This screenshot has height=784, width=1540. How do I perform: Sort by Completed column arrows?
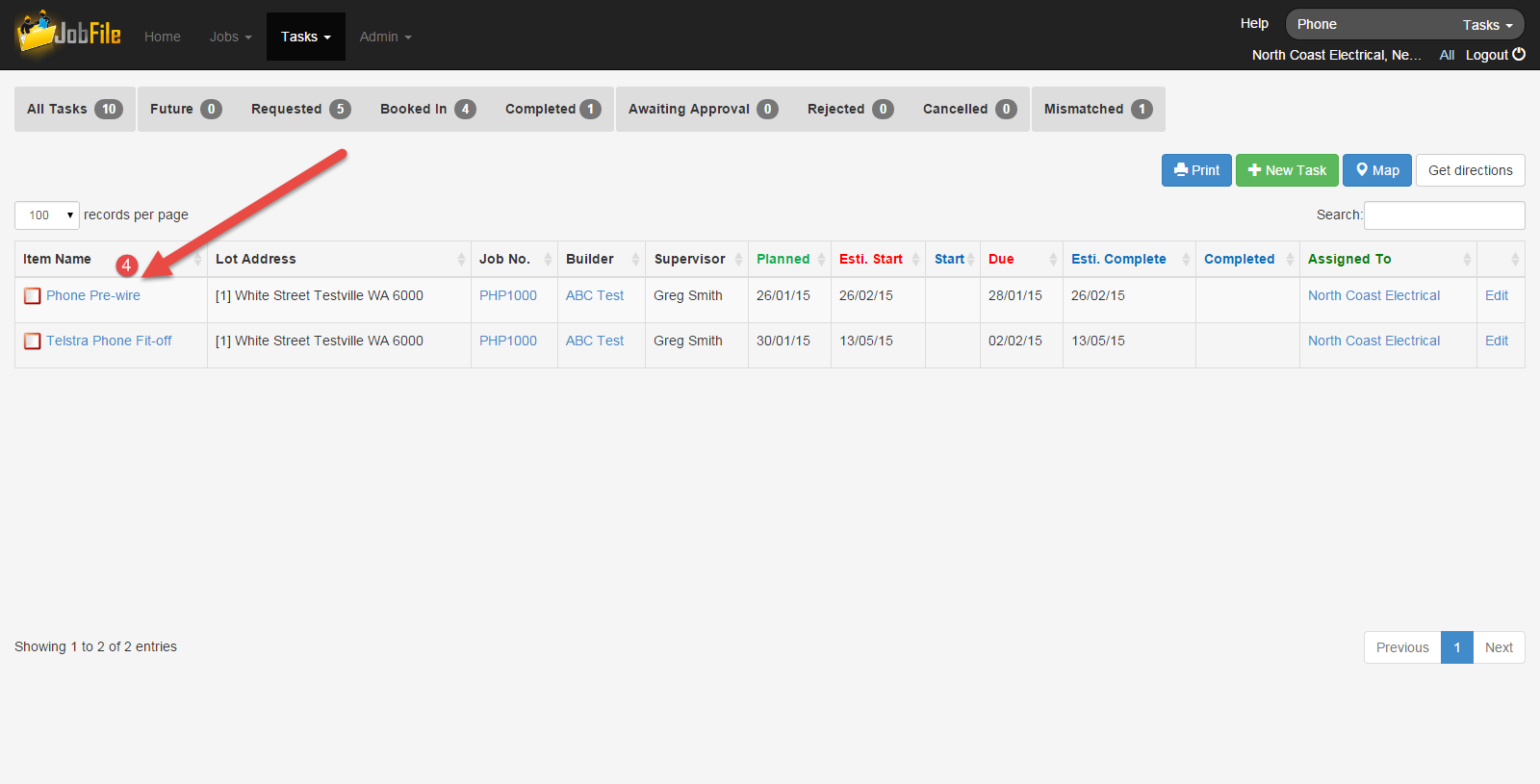pyautogui.click(x=1290, y=259)
